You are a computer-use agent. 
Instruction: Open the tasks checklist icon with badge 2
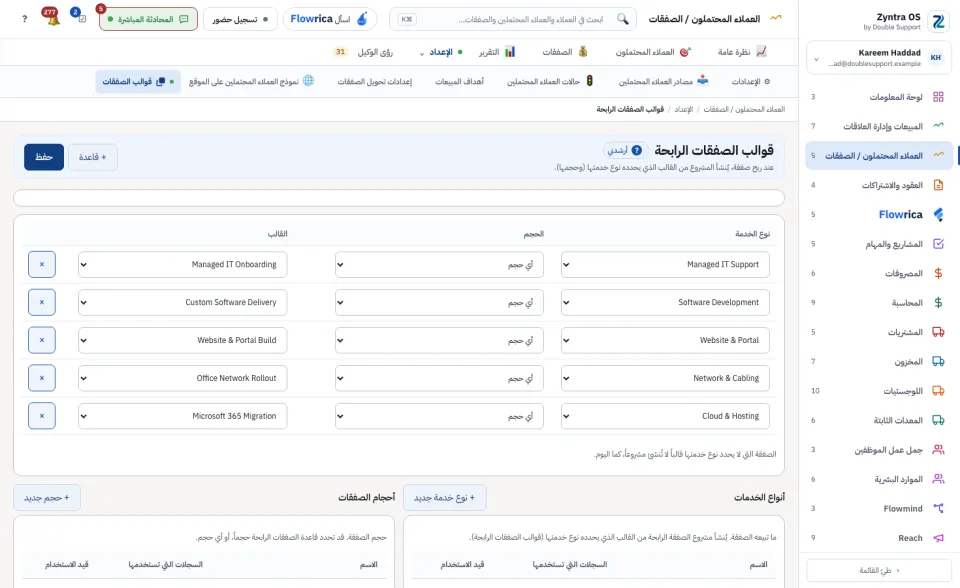pyautogui.click(x=80, y=17)
